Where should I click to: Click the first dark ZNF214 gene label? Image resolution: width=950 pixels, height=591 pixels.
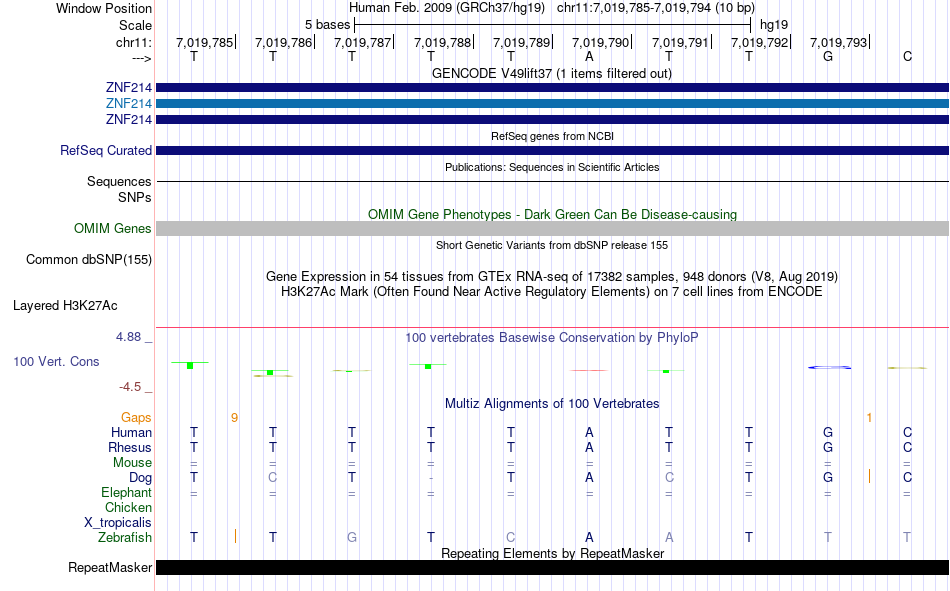(128, 88)
